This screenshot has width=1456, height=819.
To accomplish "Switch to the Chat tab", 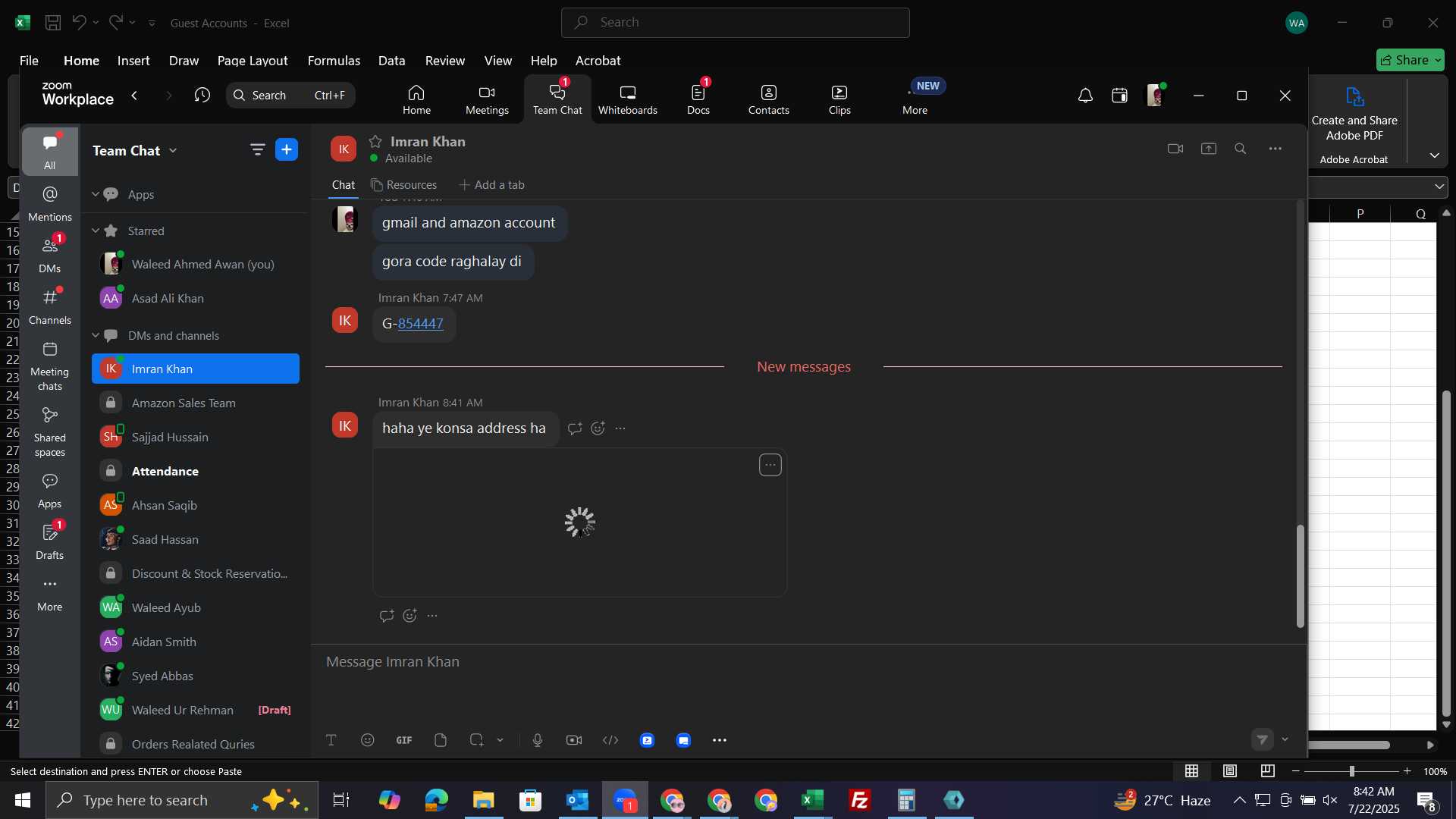I will click(343, 185).
